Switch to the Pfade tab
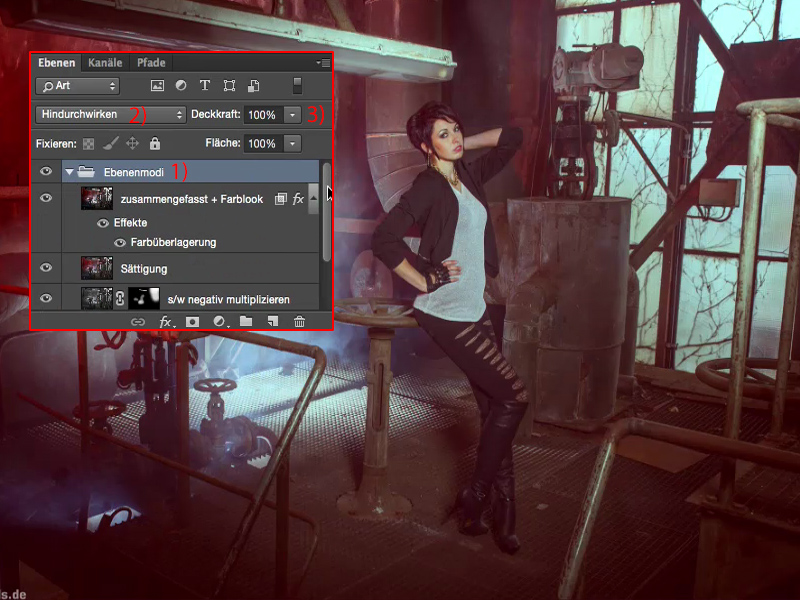Screen dimensions: 800x600 [x=151, y=63]
